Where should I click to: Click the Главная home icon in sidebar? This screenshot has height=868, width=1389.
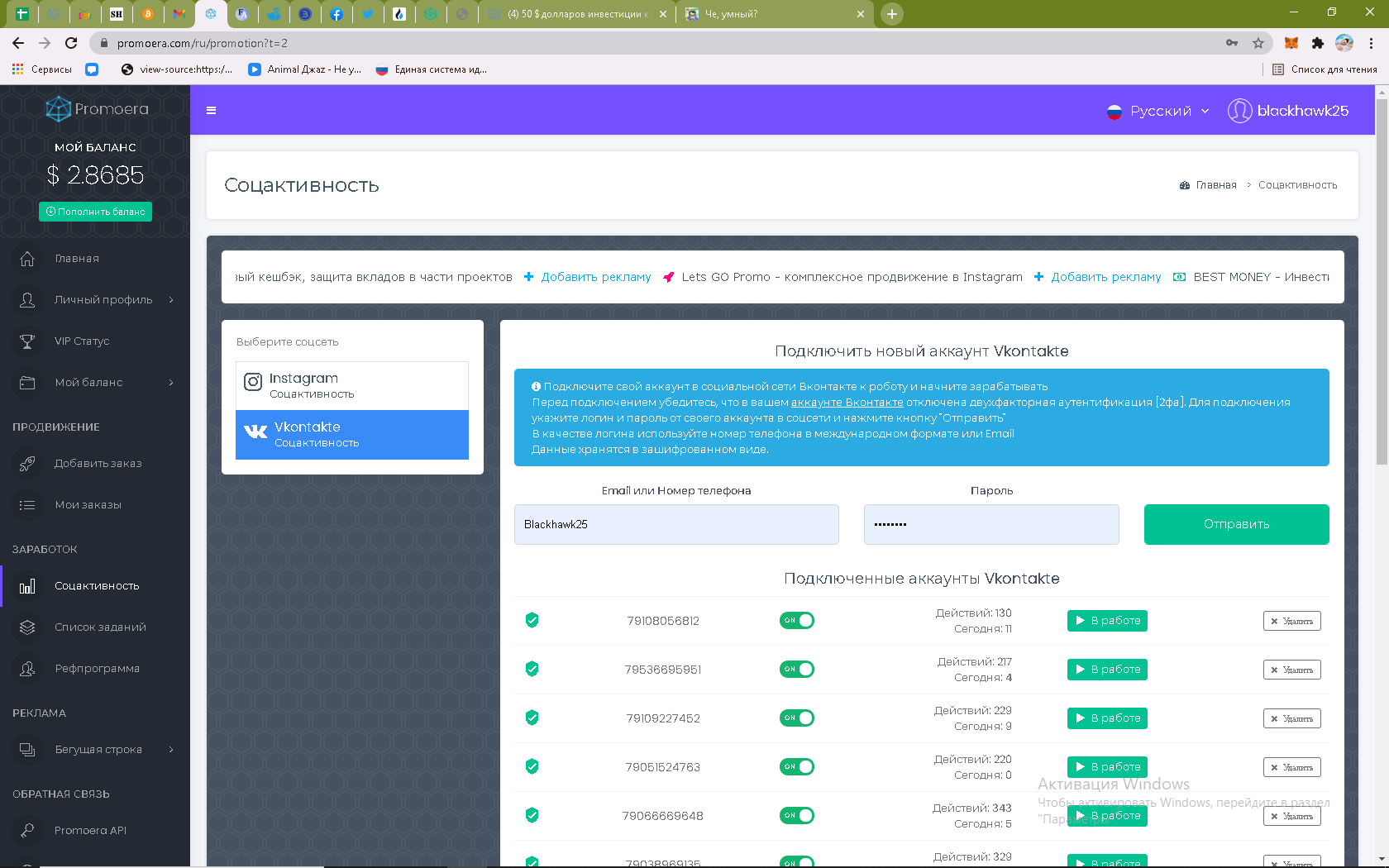pos(27,259)
